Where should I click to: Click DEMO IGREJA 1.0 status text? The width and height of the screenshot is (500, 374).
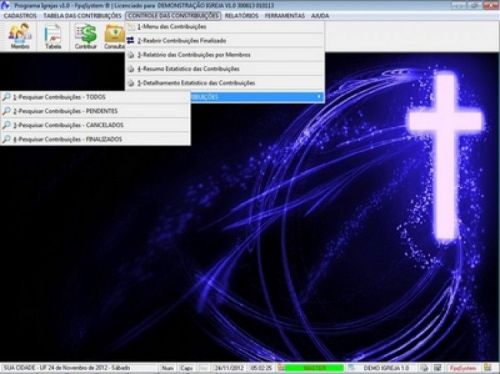(x=386, y=368)
